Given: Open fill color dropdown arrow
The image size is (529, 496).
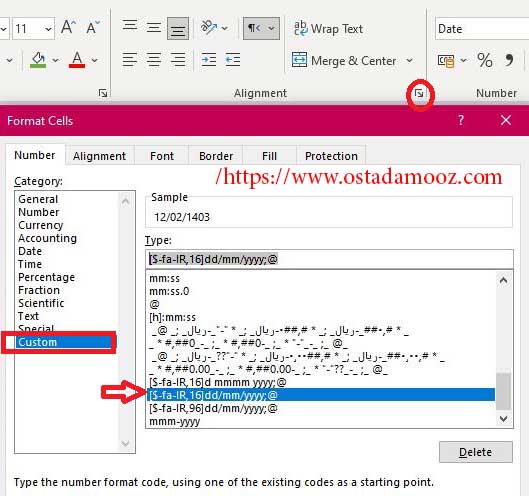Looking at the screenshot, I should pos(56,60).
